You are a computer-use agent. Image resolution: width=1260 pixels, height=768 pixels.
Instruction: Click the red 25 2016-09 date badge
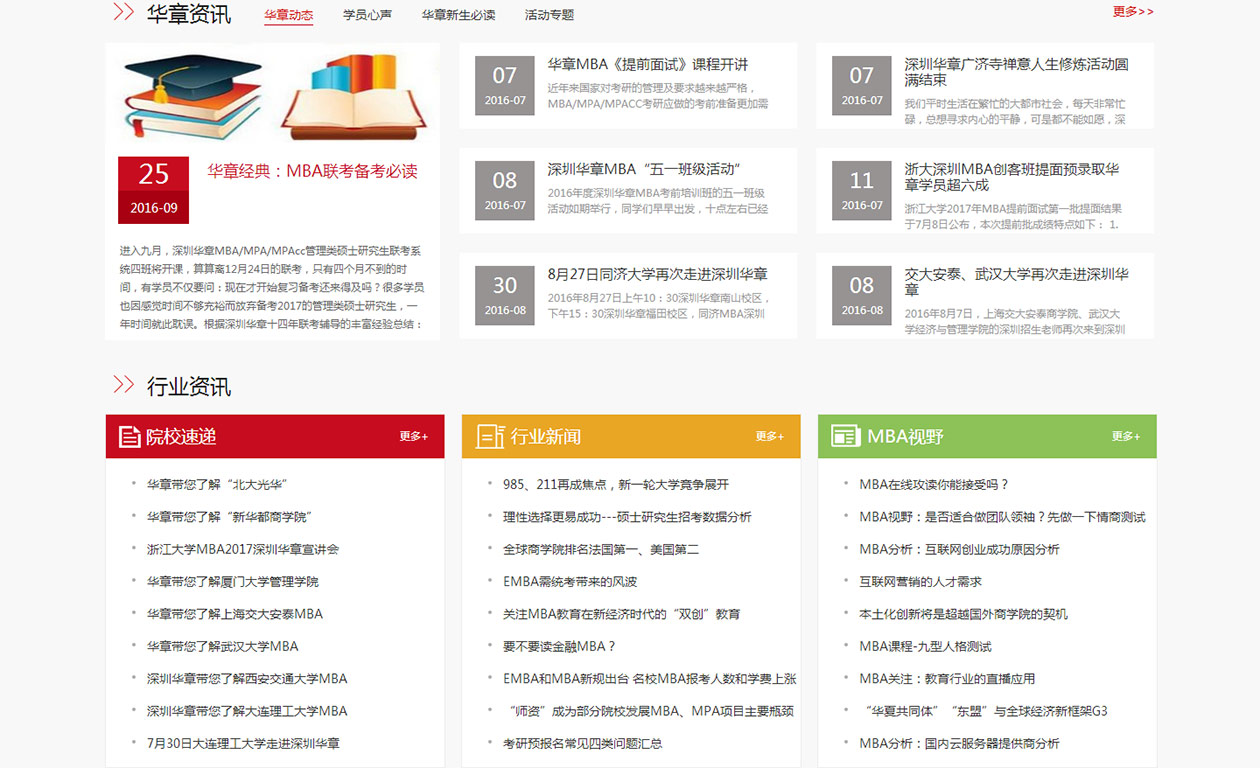(153, 190)
